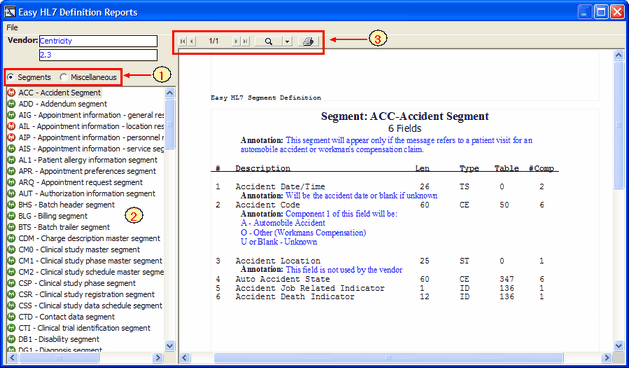
Task: Maximize the Easy HL7 Definition Reports window
Action: click(x=601, y=12)
